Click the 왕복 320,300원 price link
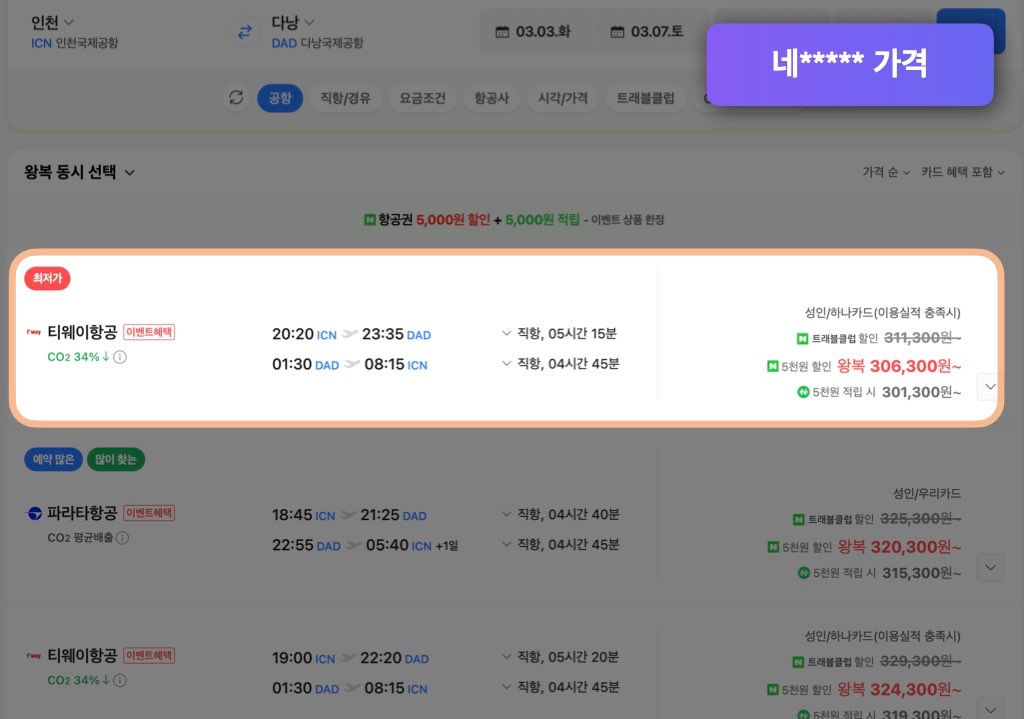1024x719 pixels. tap(899, 547)
